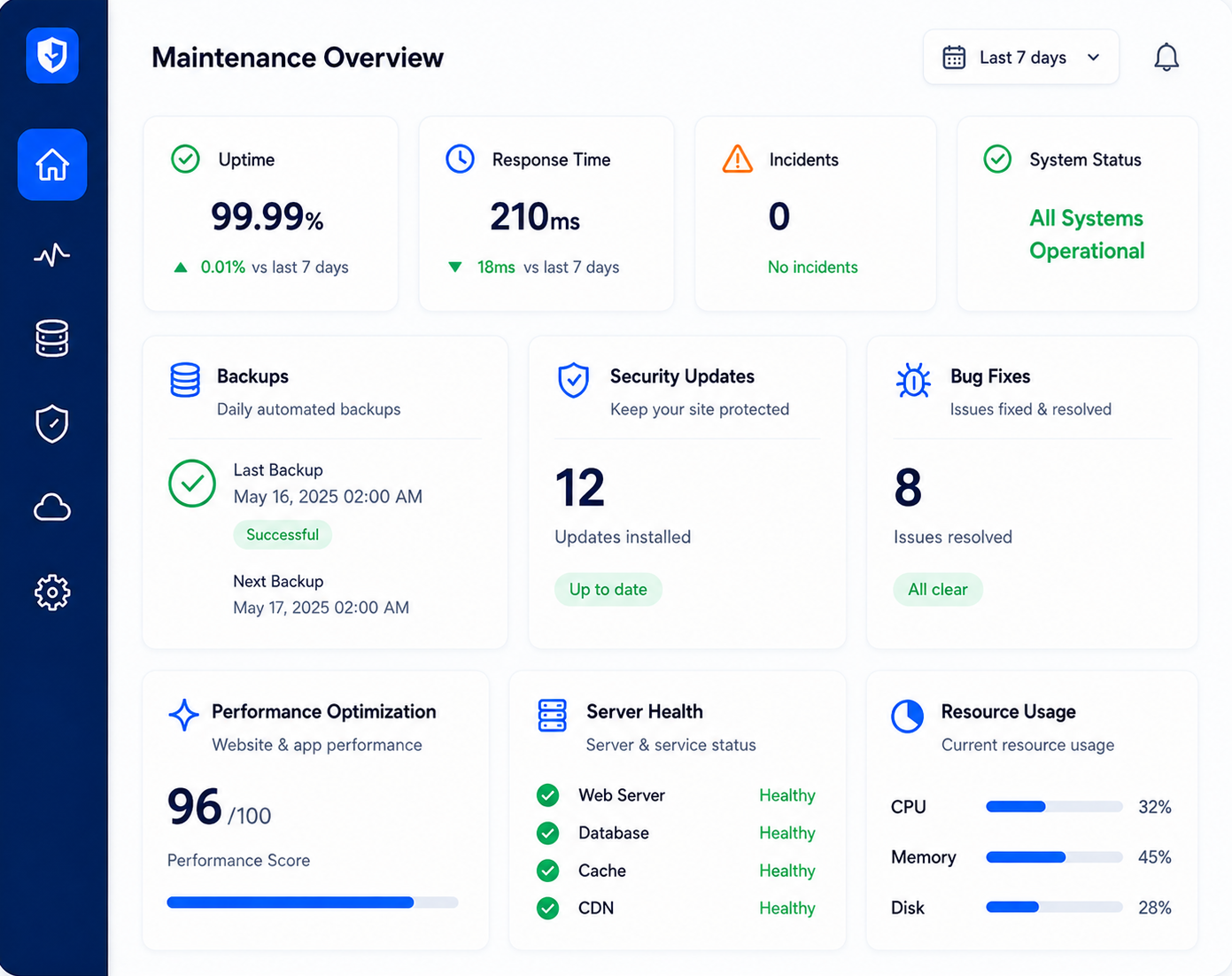The image size is (1232, 976).
Task: Click the 96 performance score value
Action: [194, 807]
